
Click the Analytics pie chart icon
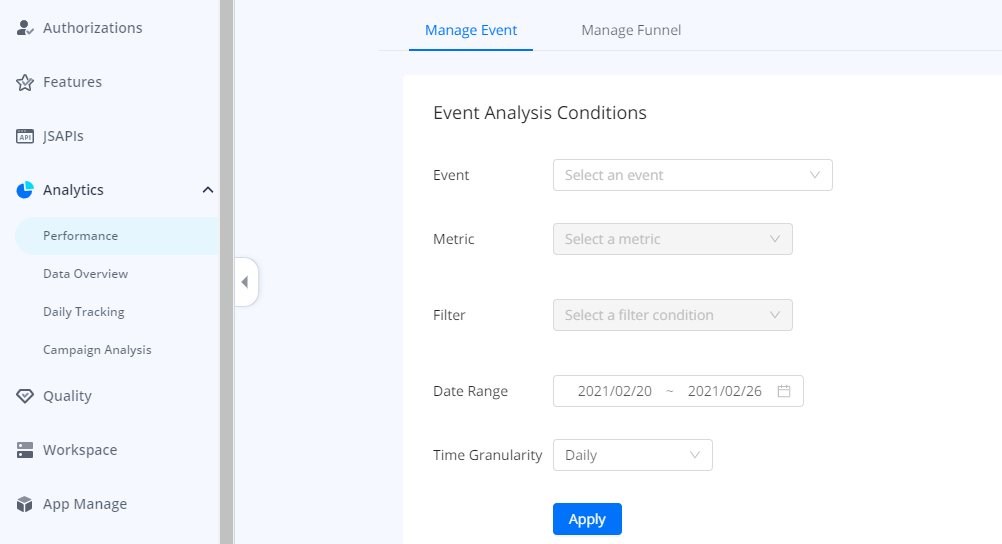(25, 190)
